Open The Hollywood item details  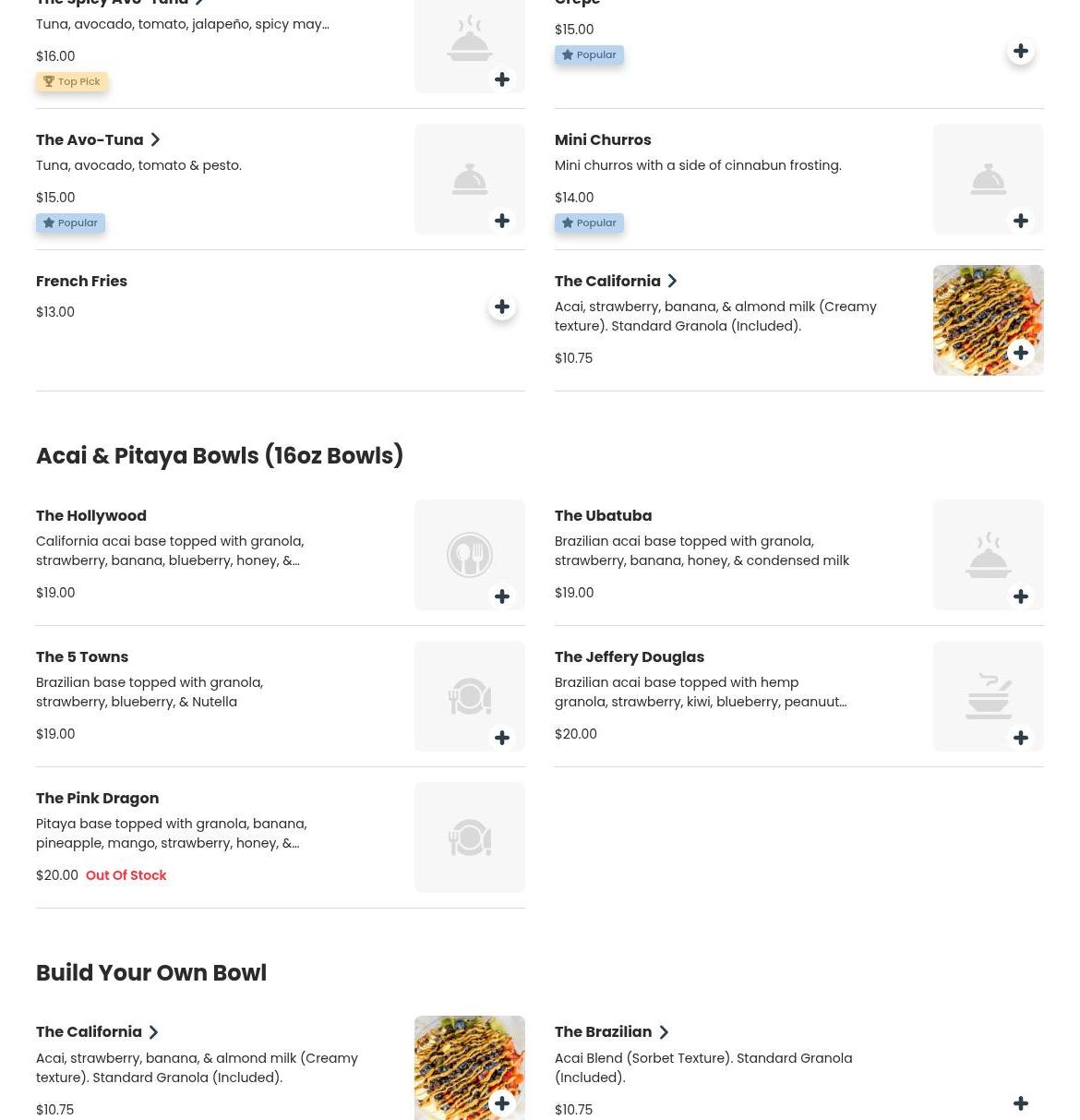(x=90, y=515)
